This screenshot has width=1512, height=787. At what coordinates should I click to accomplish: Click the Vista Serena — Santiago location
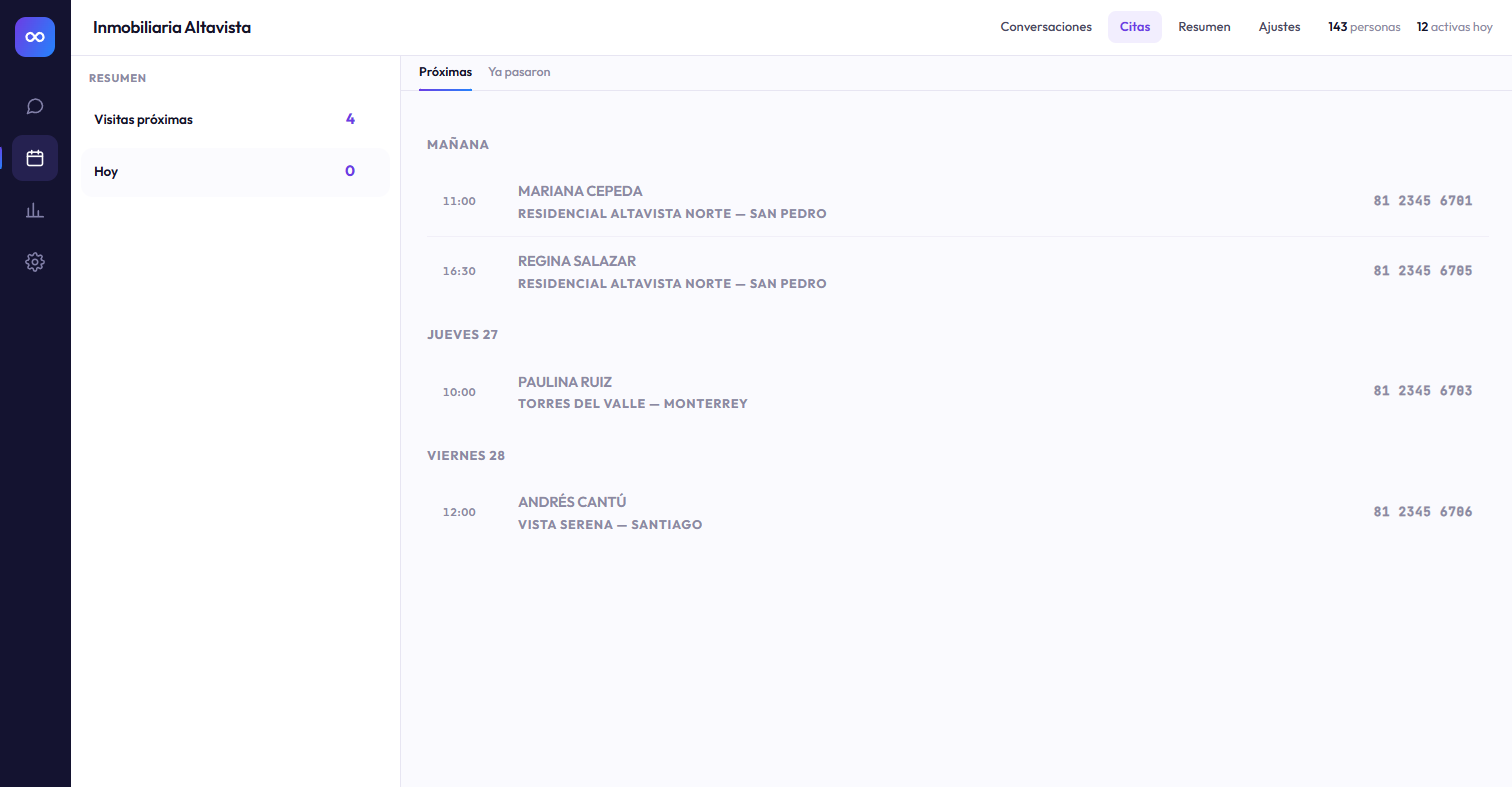[610, 525]
